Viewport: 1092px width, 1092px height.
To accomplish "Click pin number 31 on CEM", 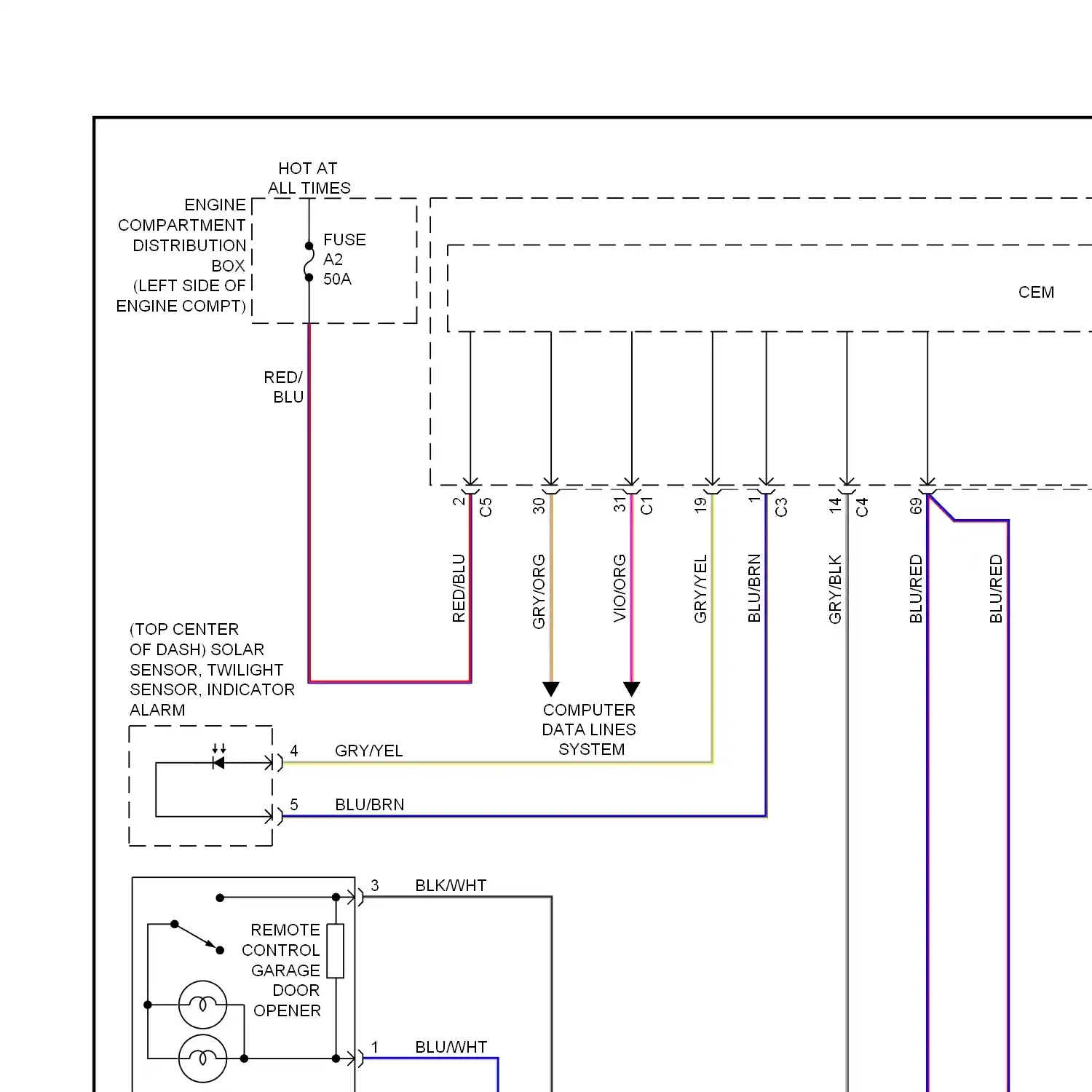I will [x=620, y=505].
